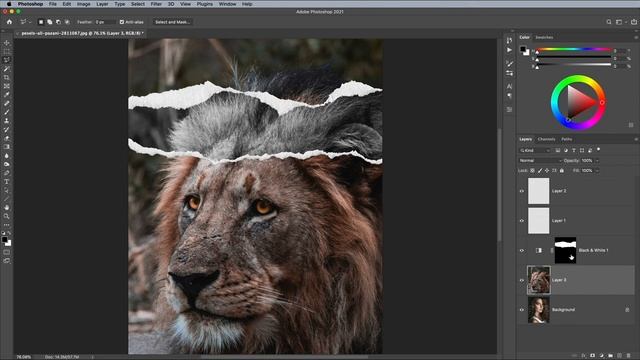The image size is (640, 360).
Task: Select the Eraser tool
Action: (x=7, y=138)
